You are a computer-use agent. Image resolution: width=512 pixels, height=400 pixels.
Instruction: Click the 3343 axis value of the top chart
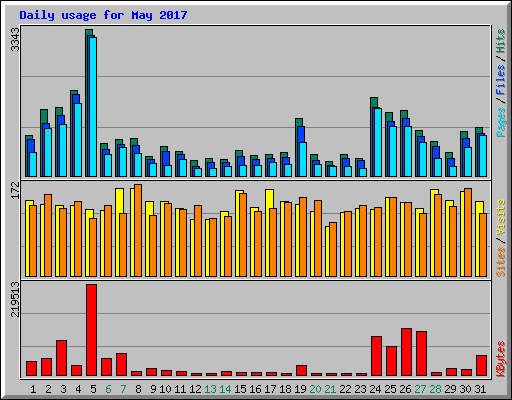[x=15, y=39]
